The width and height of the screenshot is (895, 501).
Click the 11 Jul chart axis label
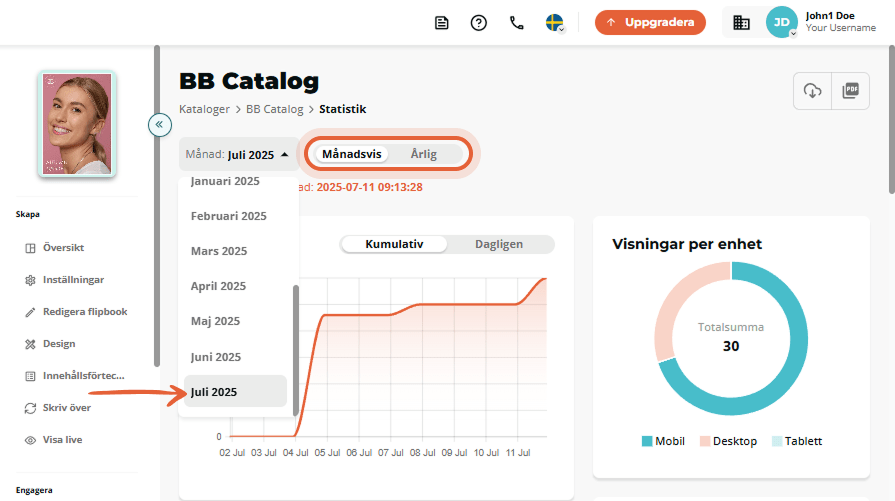tap(518, 452)
